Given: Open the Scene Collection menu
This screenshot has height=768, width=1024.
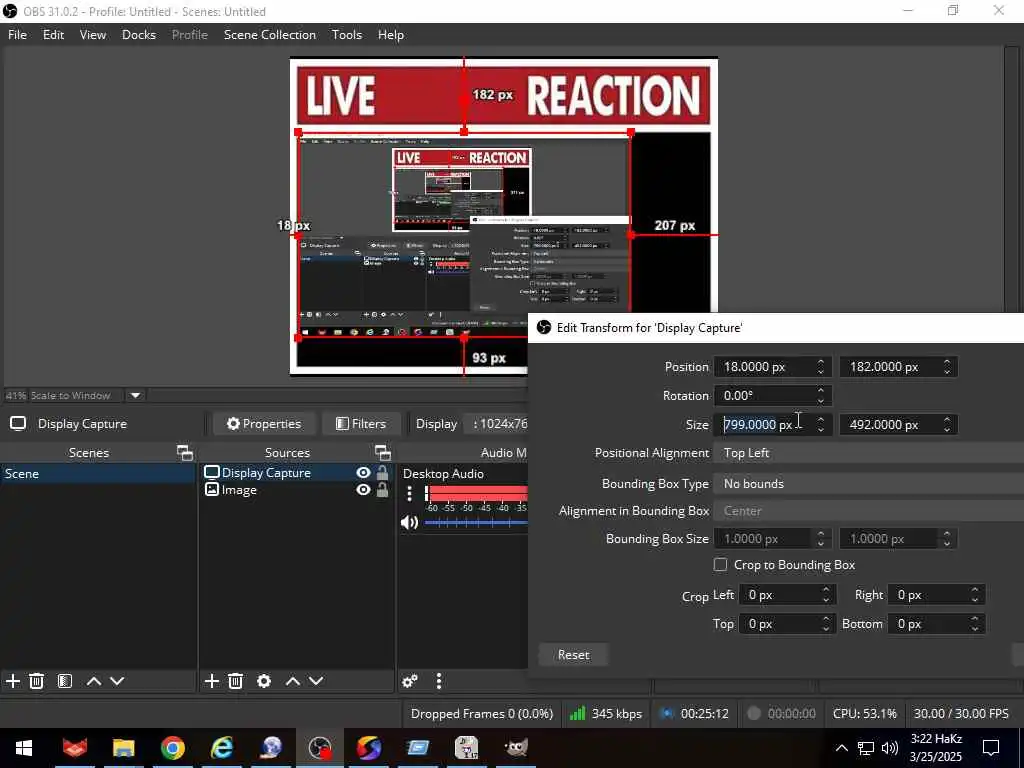Looking at the screenshot, I should pos(270,35).
